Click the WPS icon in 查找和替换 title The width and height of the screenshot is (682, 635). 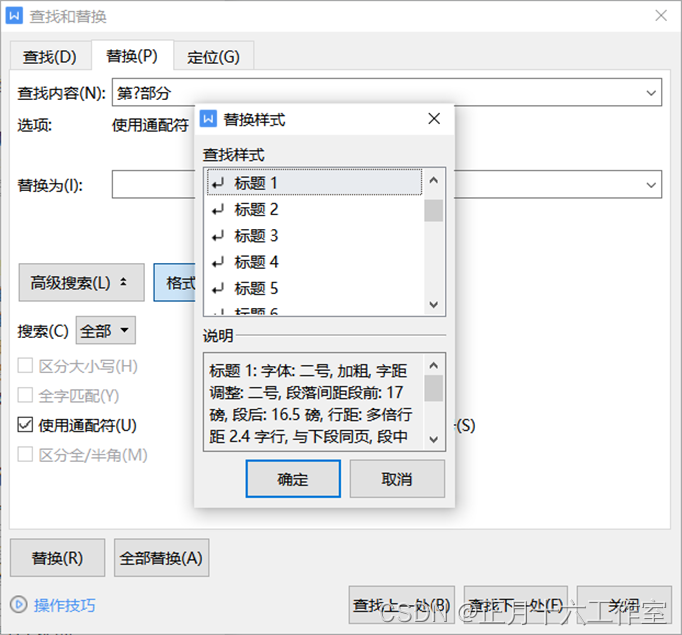pos(14,16)
